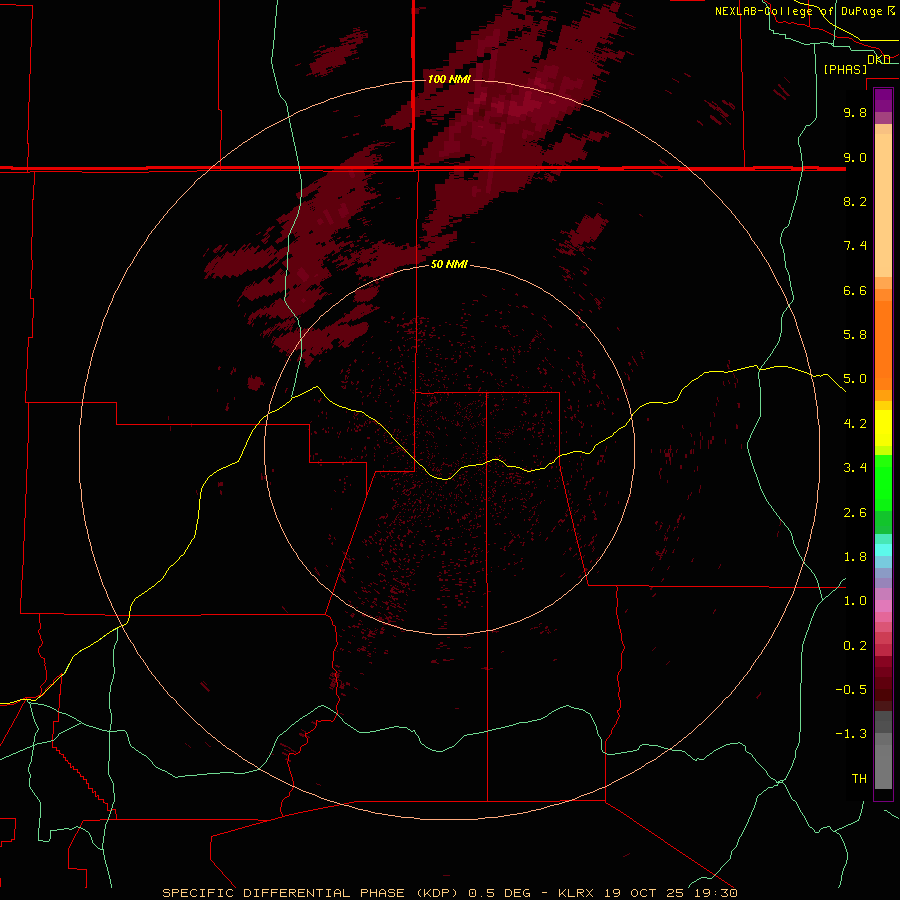Click the 2.6 scale value
This screenshot has width=900, height=900.
[855, 513]
